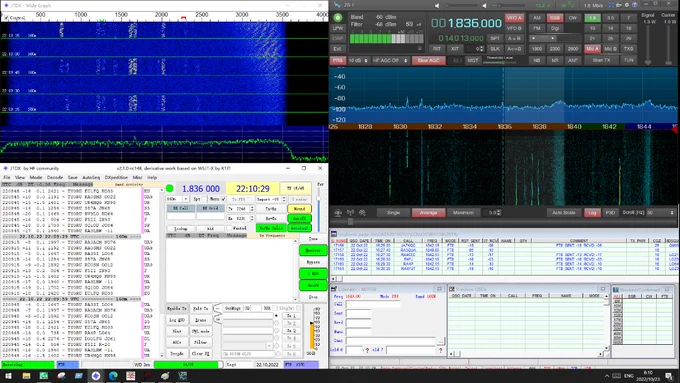Click the Logbook page header icon

click(334, 234)
